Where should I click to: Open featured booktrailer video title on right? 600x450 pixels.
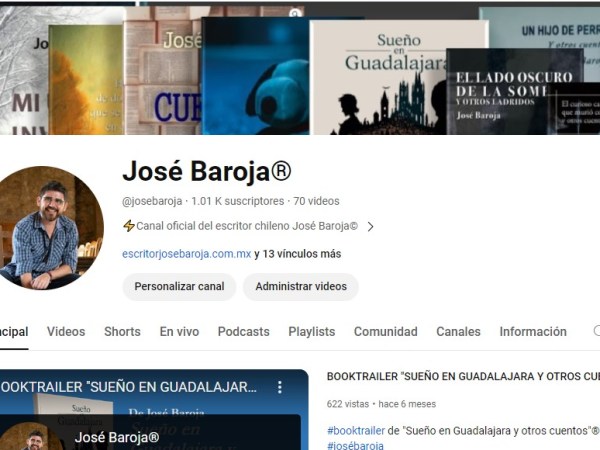pos(463,377)
